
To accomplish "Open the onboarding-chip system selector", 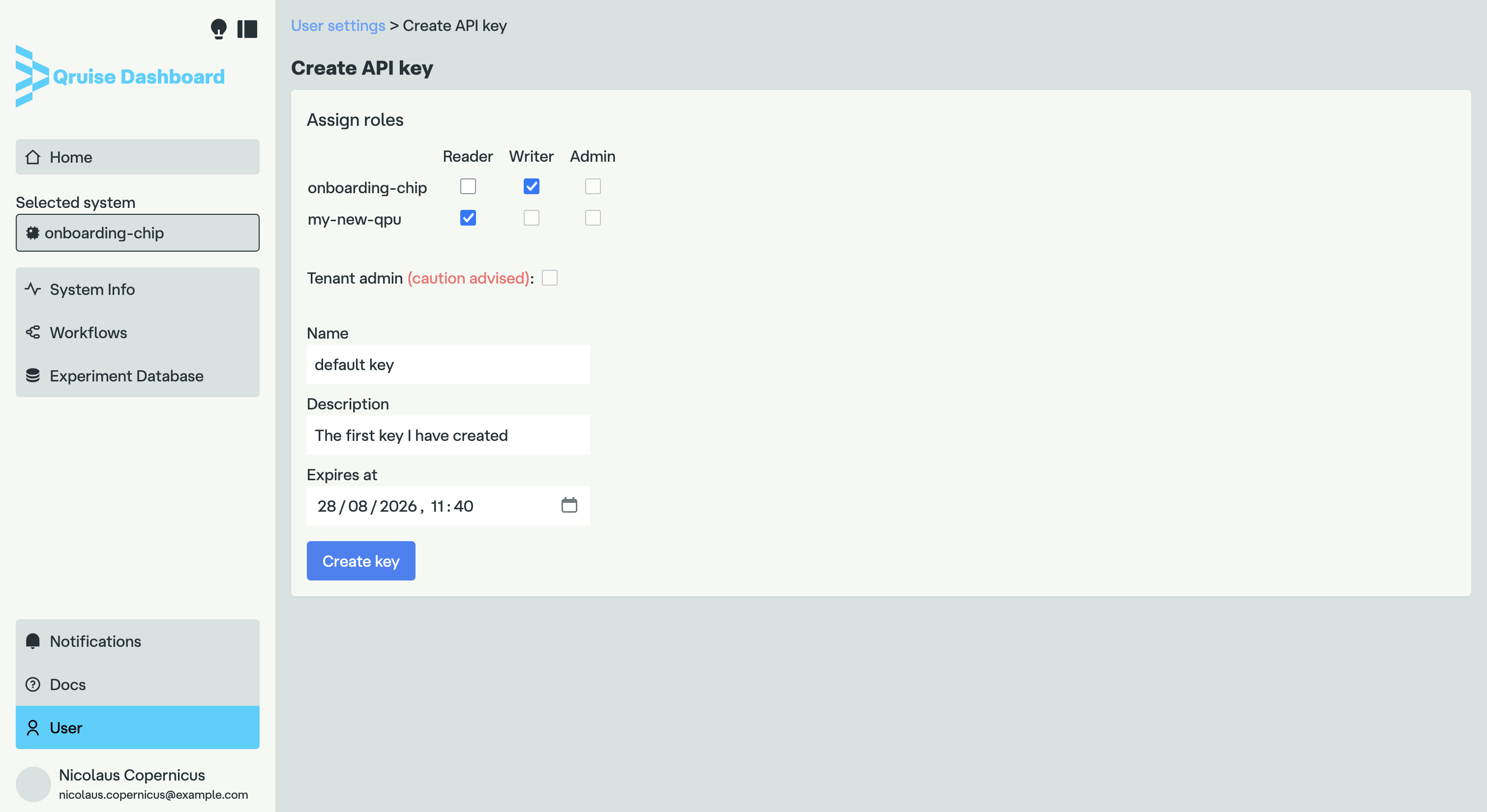I will tap(137, 232).
